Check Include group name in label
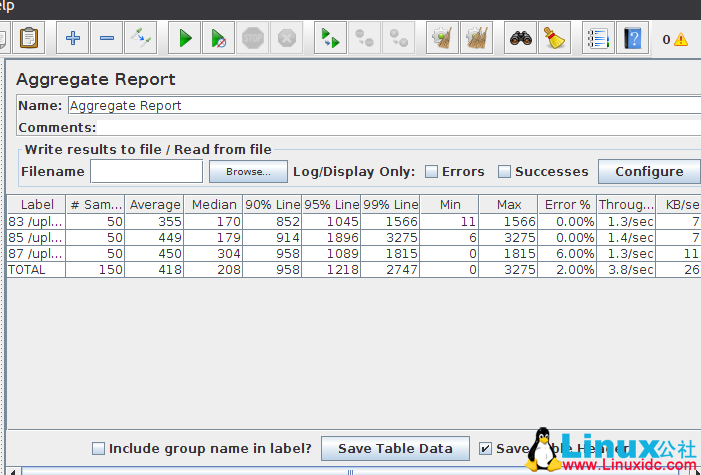701x475 pixels. click(x=98, y=449)
